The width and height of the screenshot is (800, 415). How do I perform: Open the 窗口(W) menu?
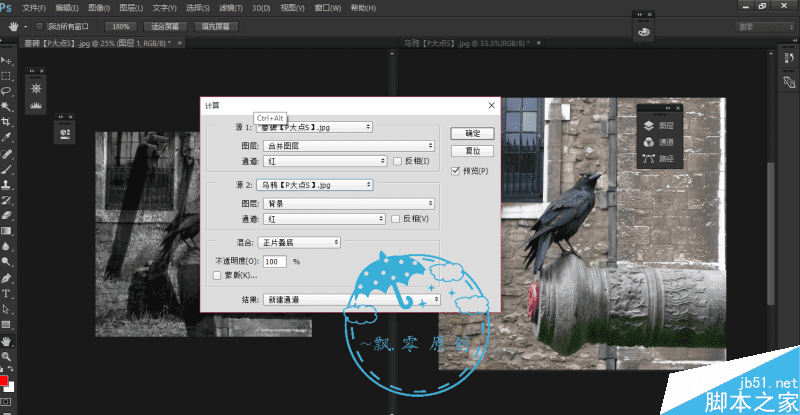(x=328, y=8)
